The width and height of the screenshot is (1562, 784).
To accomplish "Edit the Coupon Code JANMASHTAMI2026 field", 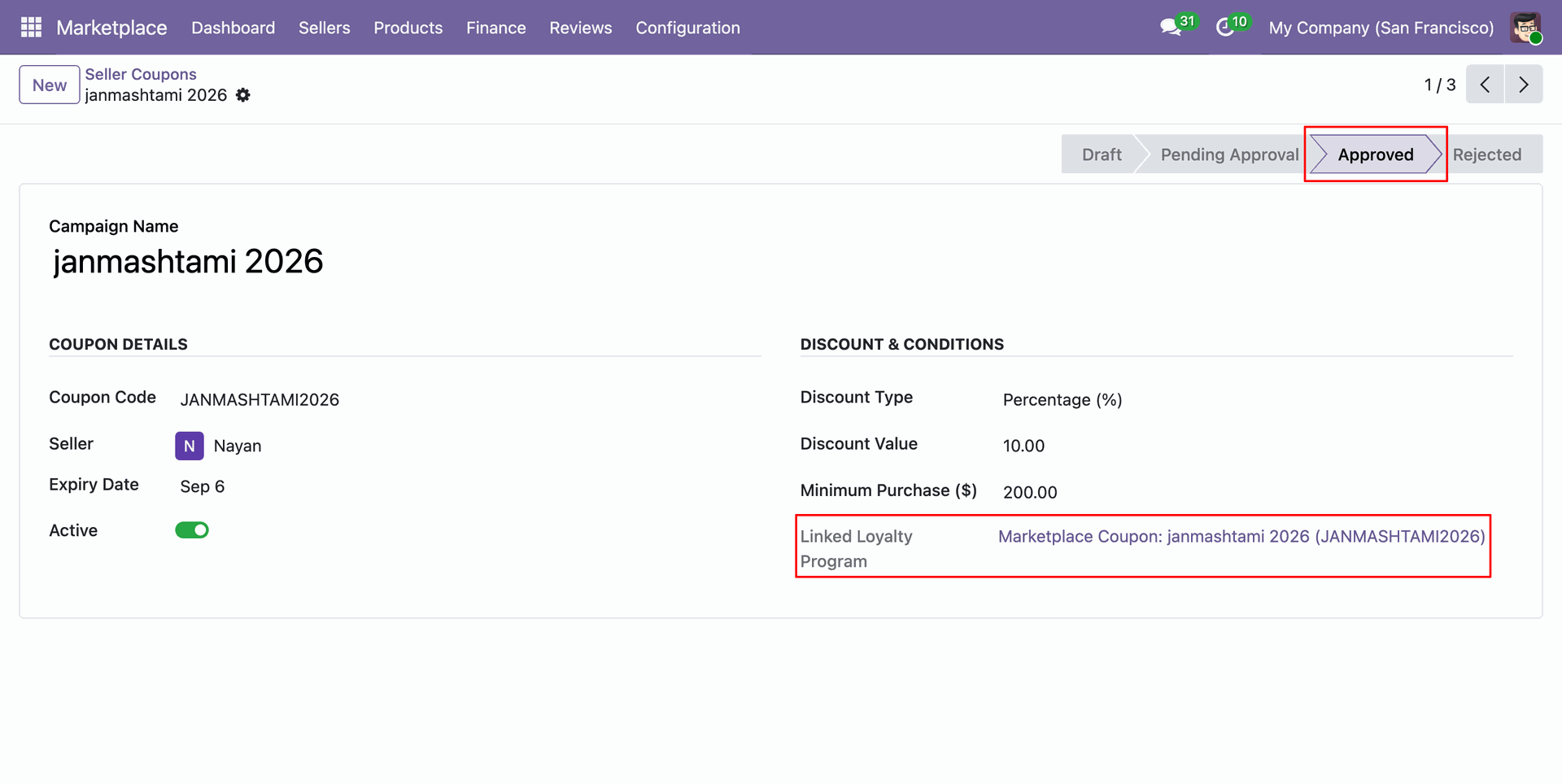I will (260, 399).
